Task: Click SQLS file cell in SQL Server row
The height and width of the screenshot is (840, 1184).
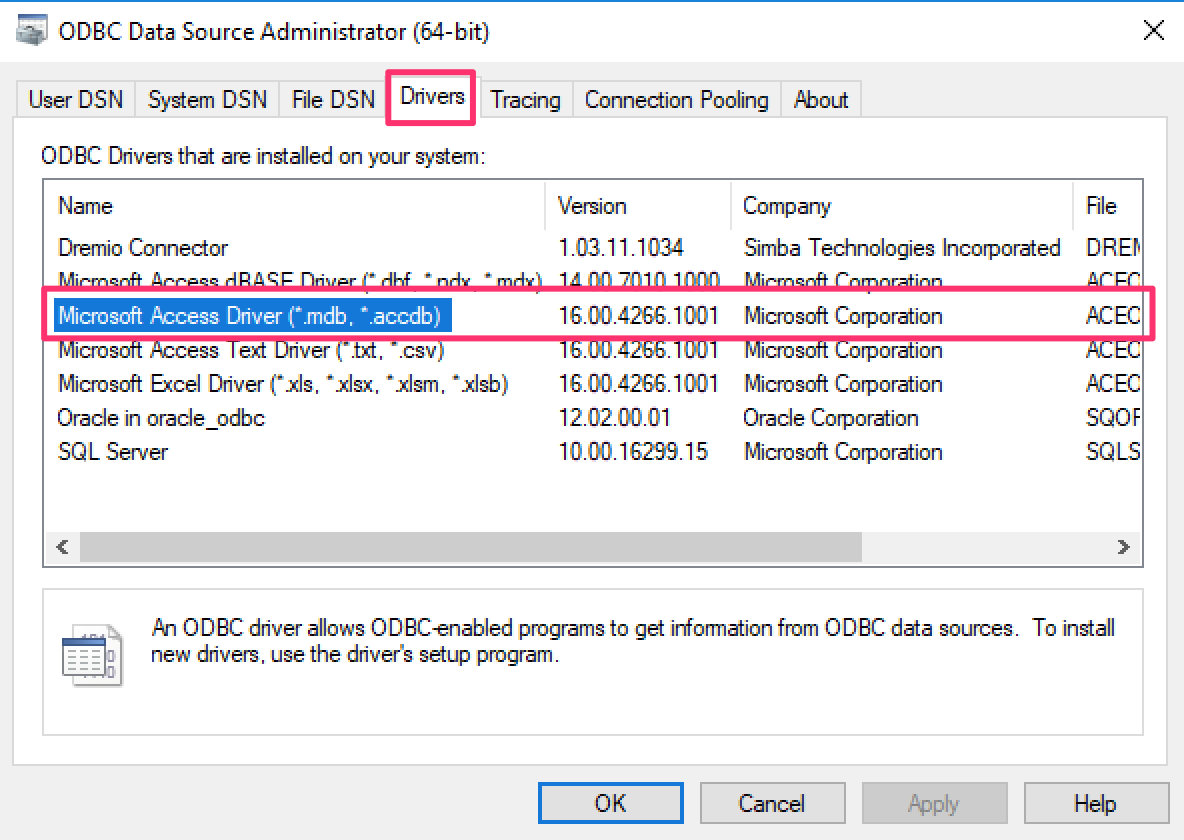Action: pos(1113,452)
